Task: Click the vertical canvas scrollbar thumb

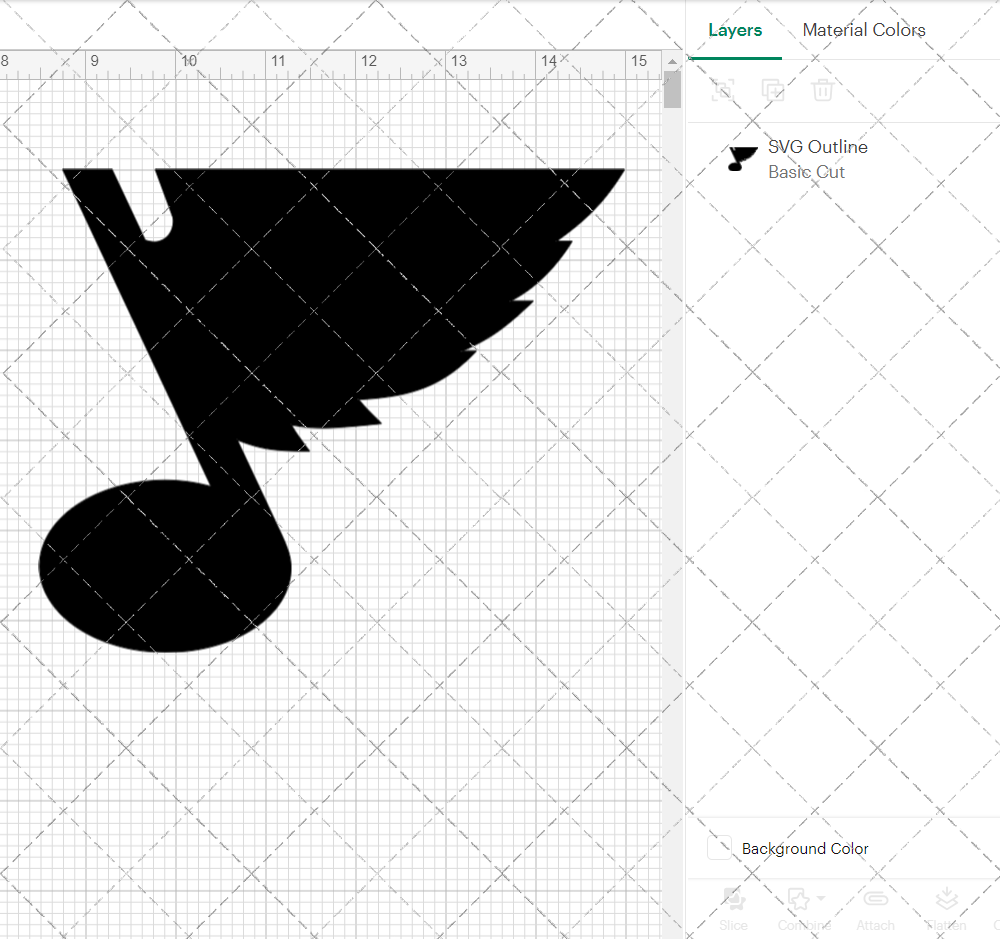Action: coord(672,89)
